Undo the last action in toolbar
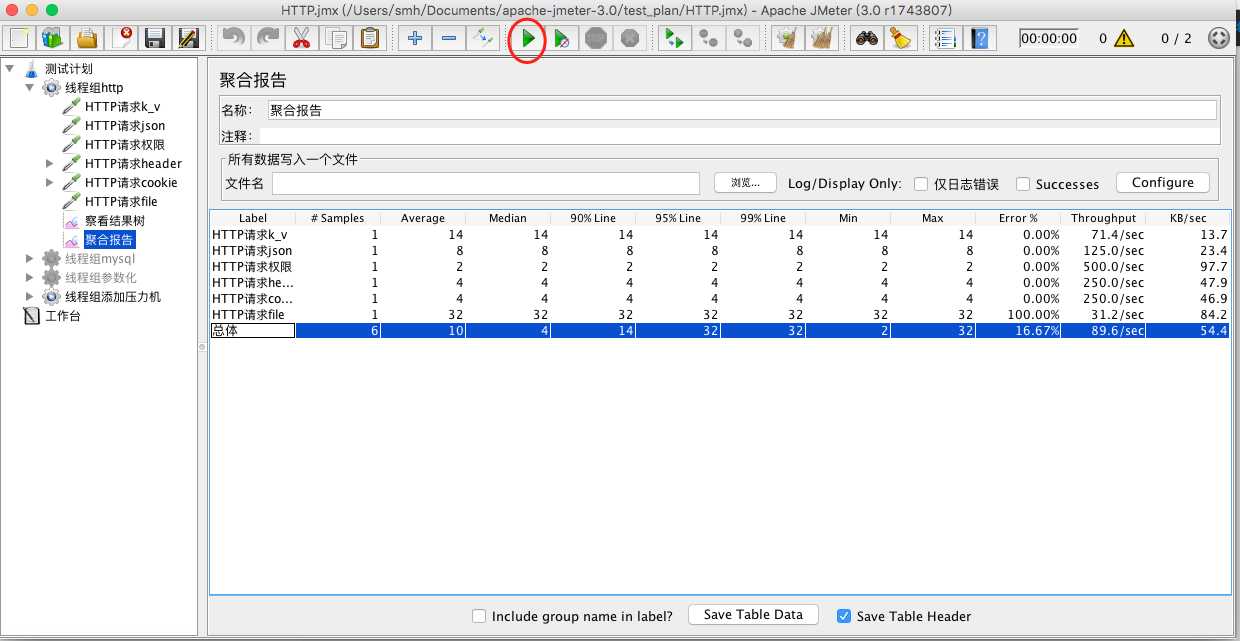The image size is (1240, 641). (234, 38)
